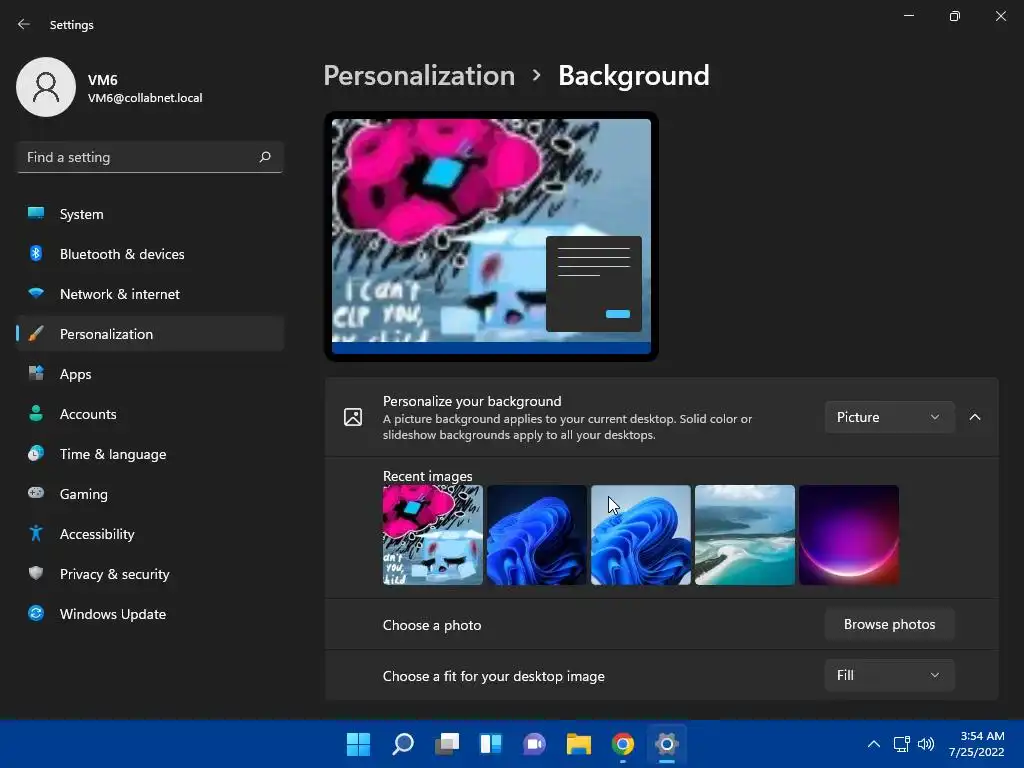Click the Accounts person icon
The image size is (1024, 768).
tap(36, 413)
